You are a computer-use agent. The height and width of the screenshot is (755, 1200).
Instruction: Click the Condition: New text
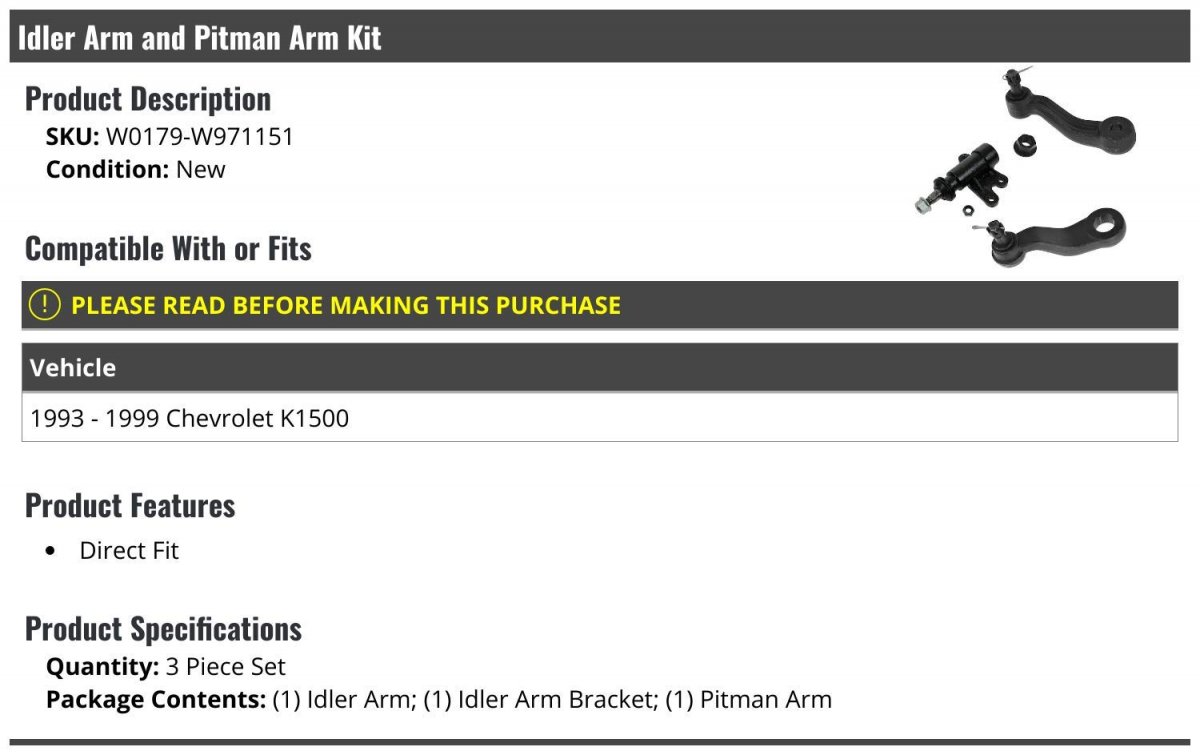[136, 169]
